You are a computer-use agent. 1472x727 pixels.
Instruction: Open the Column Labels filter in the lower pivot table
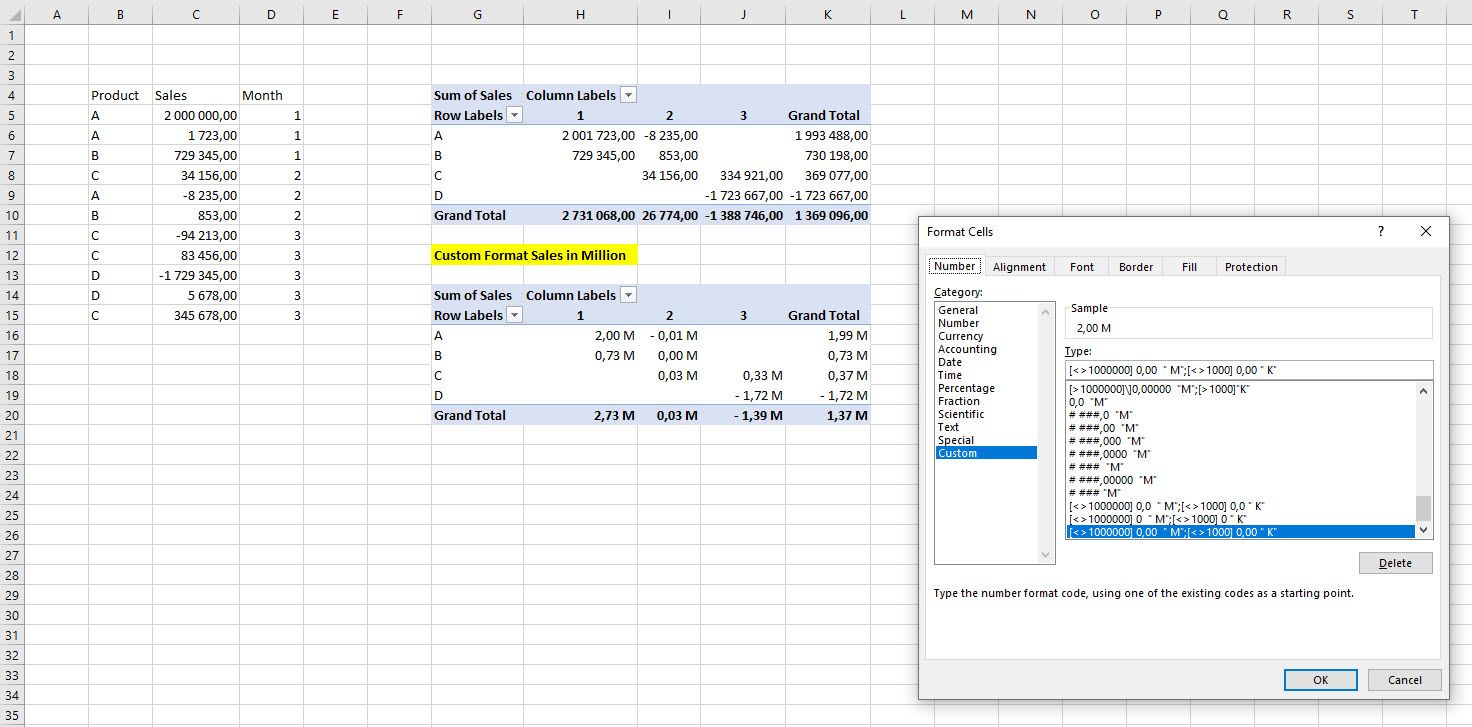click(628, 295)
